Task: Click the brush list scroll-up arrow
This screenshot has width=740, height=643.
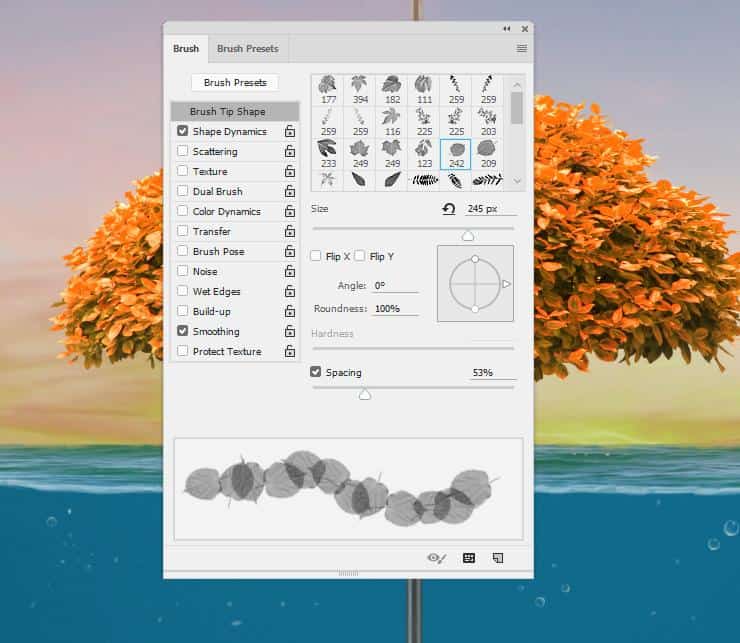Action: 517,85
